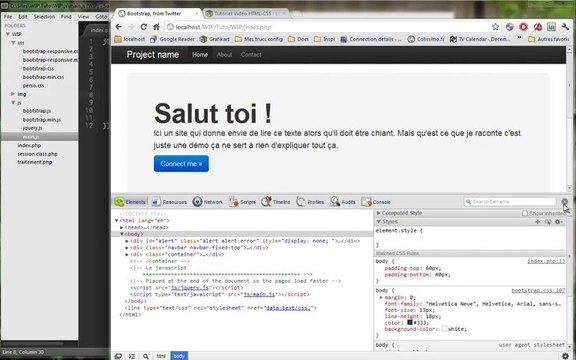
Task: Open the Styles pane gear menu
Action: point(559,222)
